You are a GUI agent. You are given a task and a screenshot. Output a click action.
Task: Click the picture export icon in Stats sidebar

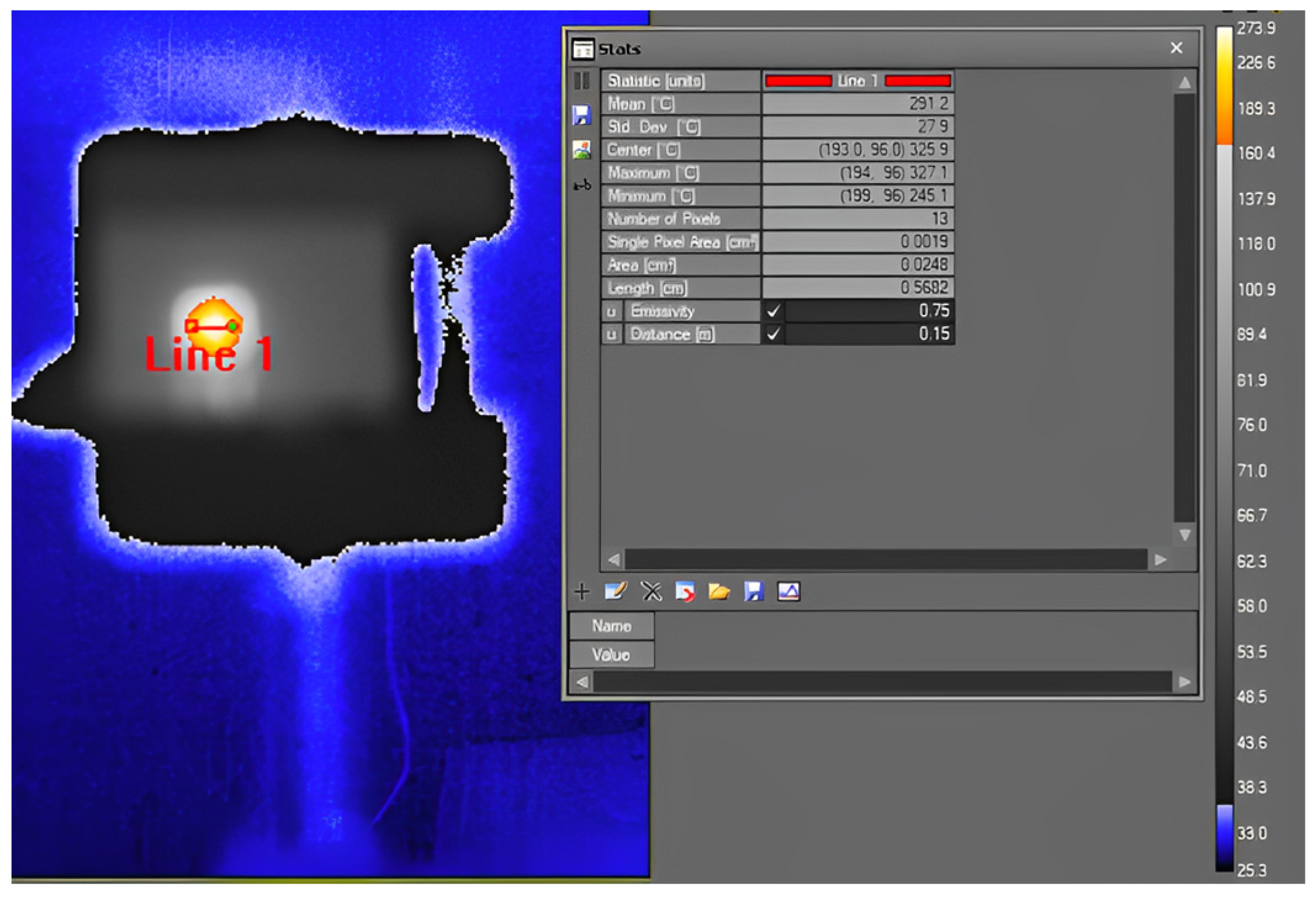(581, 150)
